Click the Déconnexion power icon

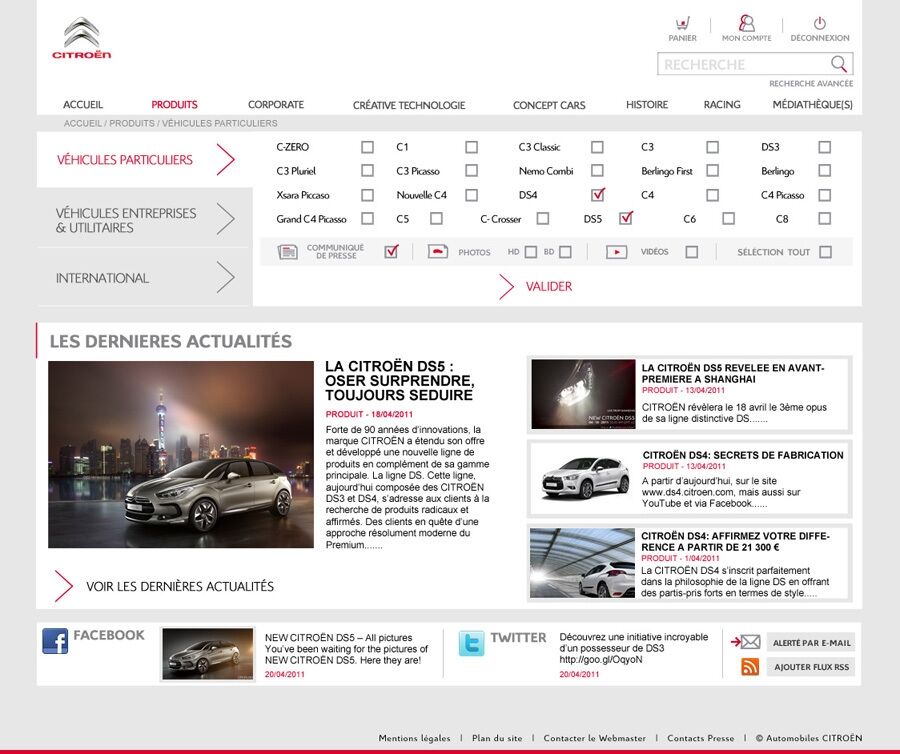tap(820, 24)
